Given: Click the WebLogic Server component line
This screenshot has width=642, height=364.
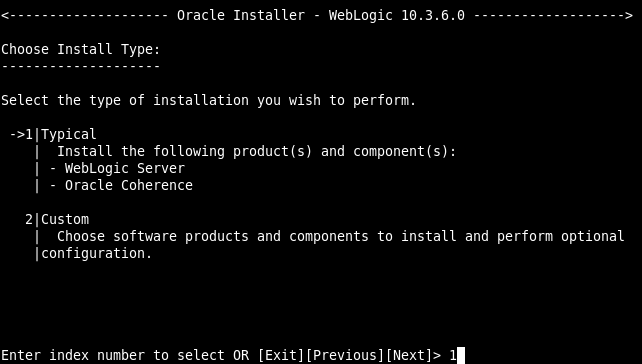Looking at the screenshot, I should pos(124,168).
